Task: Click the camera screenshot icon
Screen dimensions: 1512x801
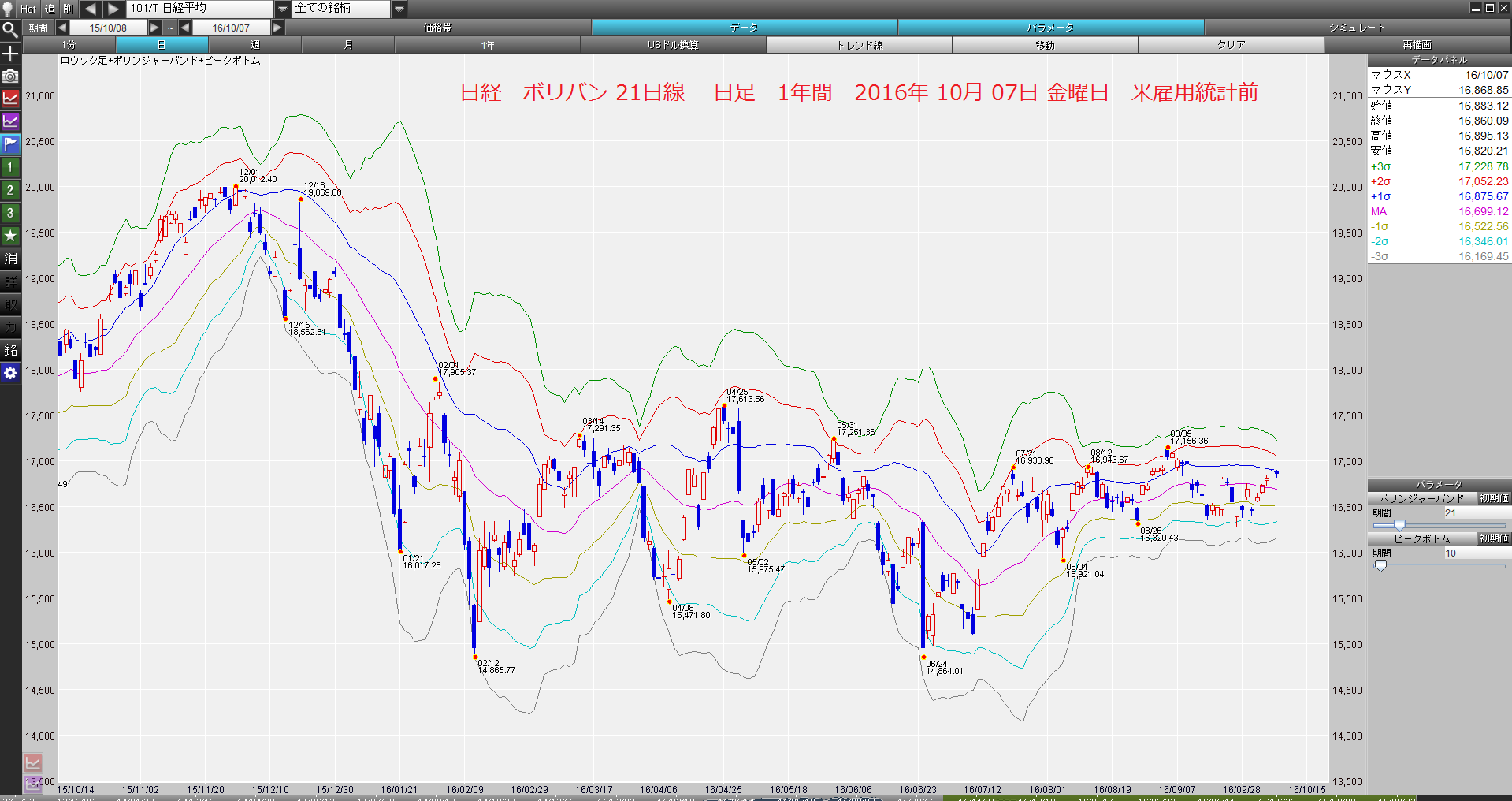Action: point(10,76)
